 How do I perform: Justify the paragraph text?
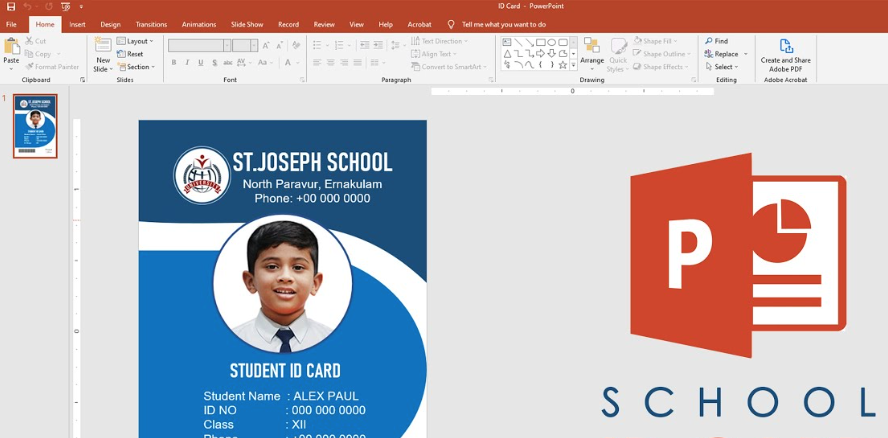pos(357,62)
